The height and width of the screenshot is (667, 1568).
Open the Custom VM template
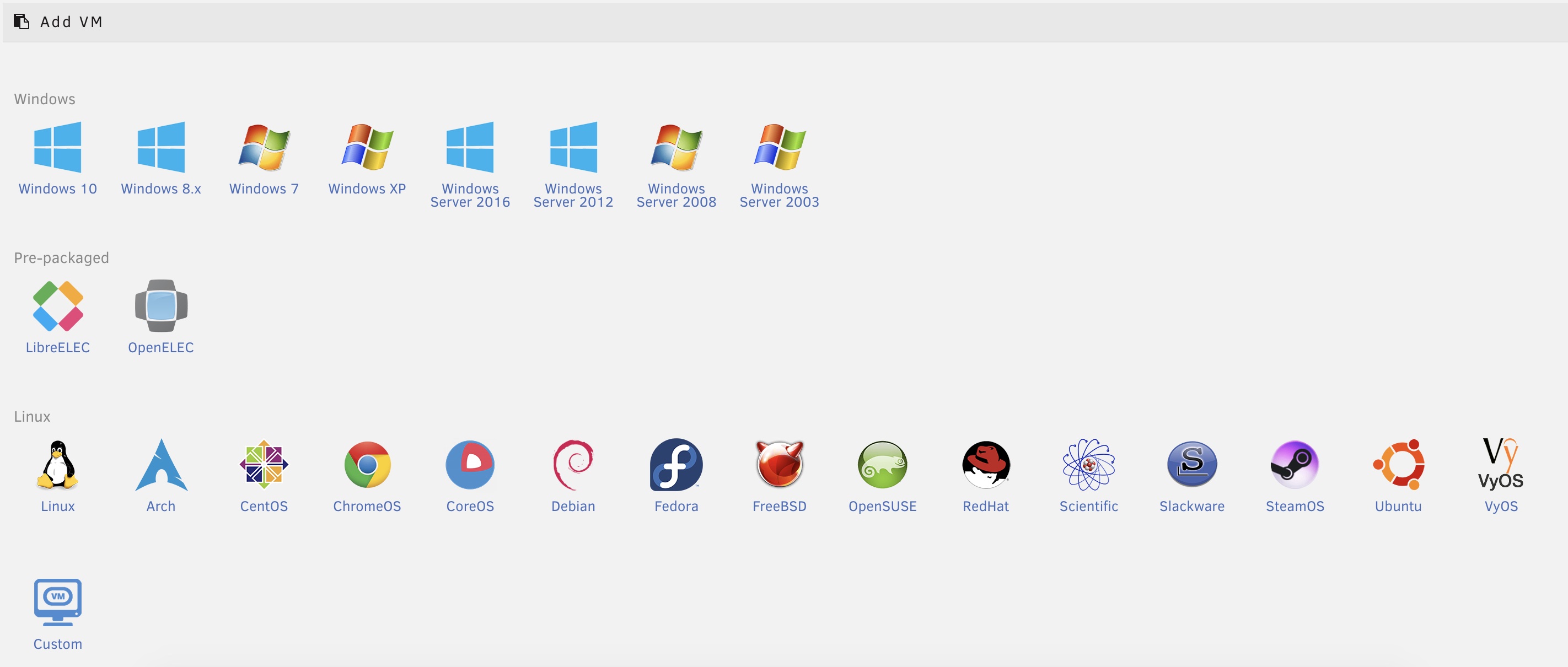click(57, 603)
